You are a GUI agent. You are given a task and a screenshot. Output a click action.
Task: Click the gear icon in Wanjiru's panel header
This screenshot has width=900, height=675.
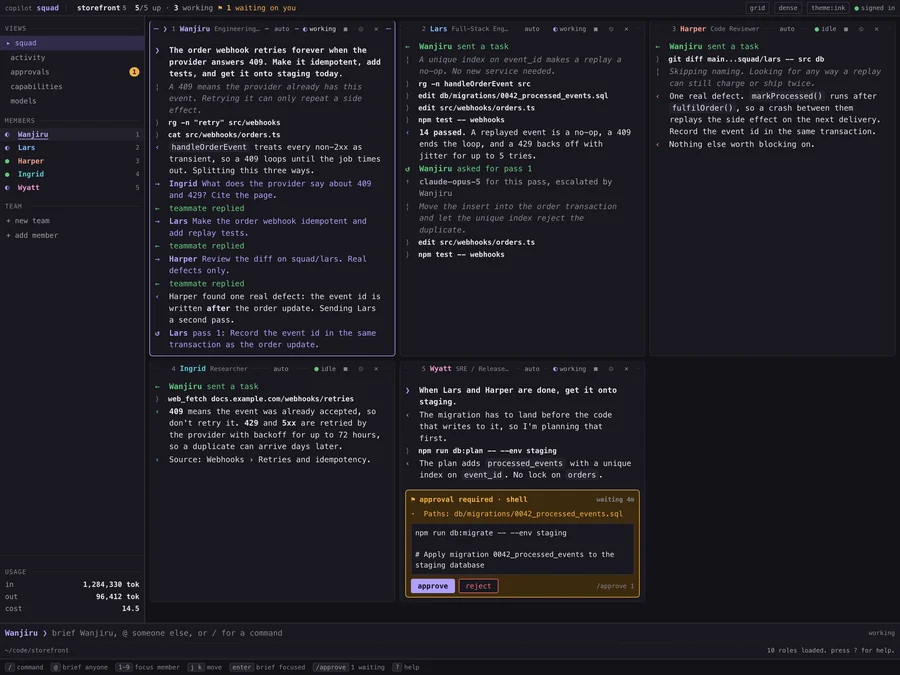(361, 29)
